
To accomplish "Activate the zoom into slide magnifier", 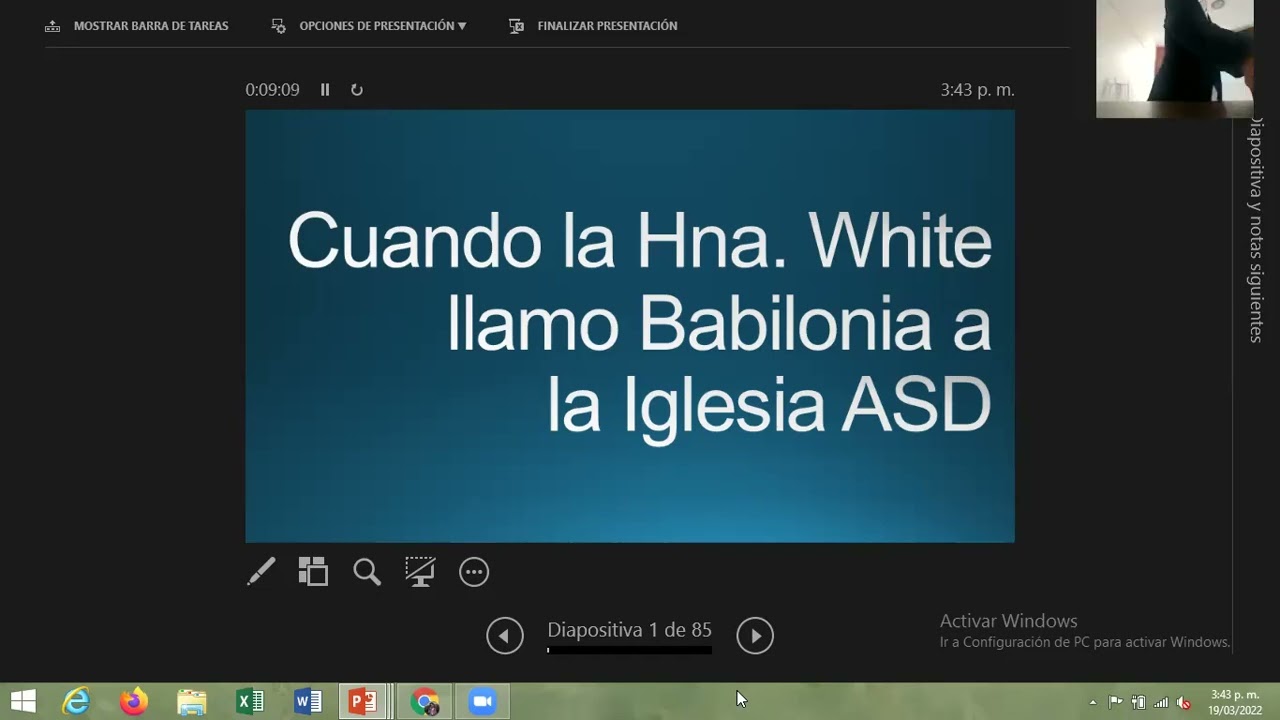I will point(367,572).
